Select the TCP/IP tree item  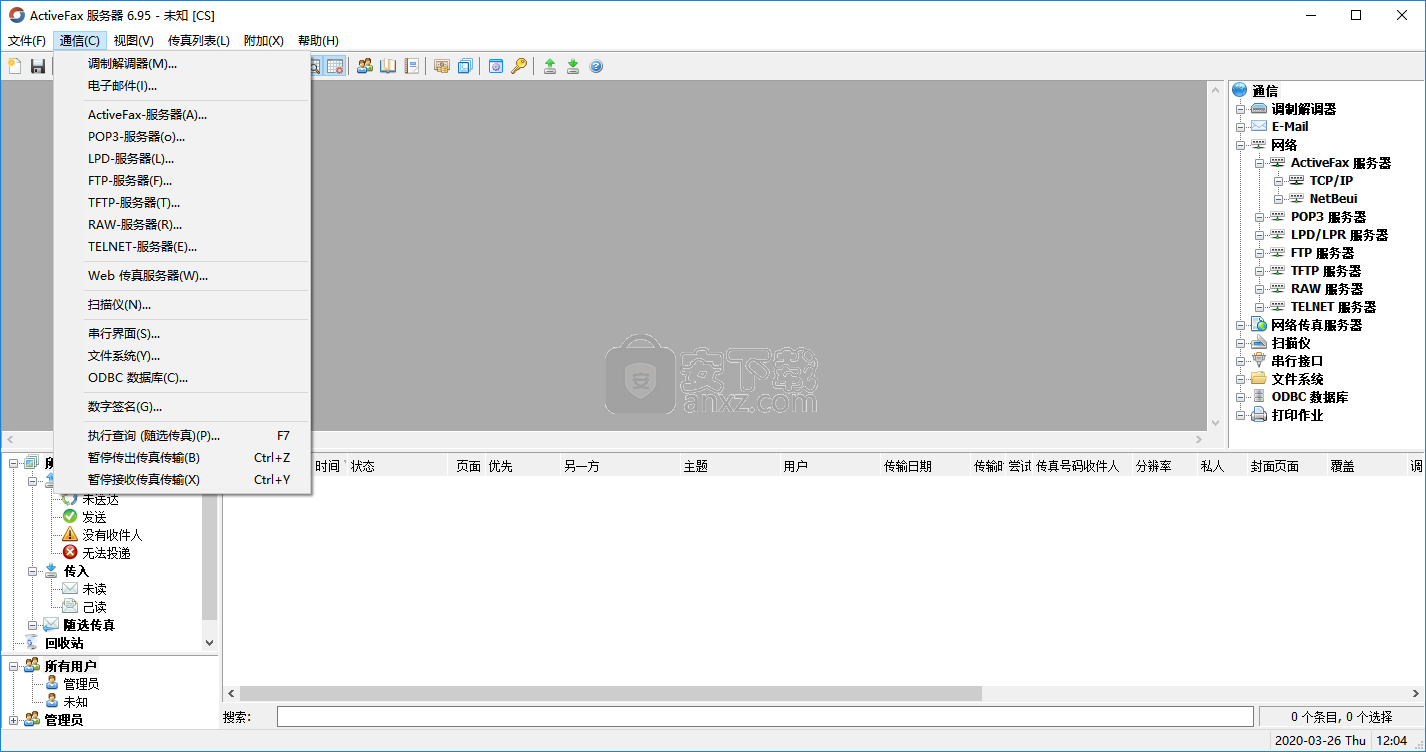click(1331, 181)
